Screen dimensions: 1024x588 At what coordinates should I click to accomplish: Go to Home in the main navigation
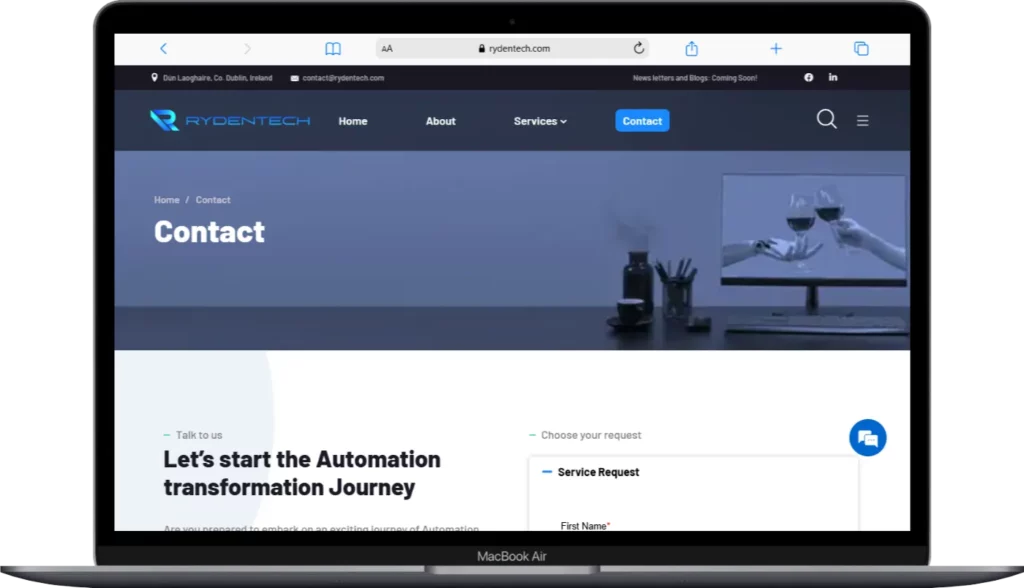pyautogui.click(x=353, y=121)
